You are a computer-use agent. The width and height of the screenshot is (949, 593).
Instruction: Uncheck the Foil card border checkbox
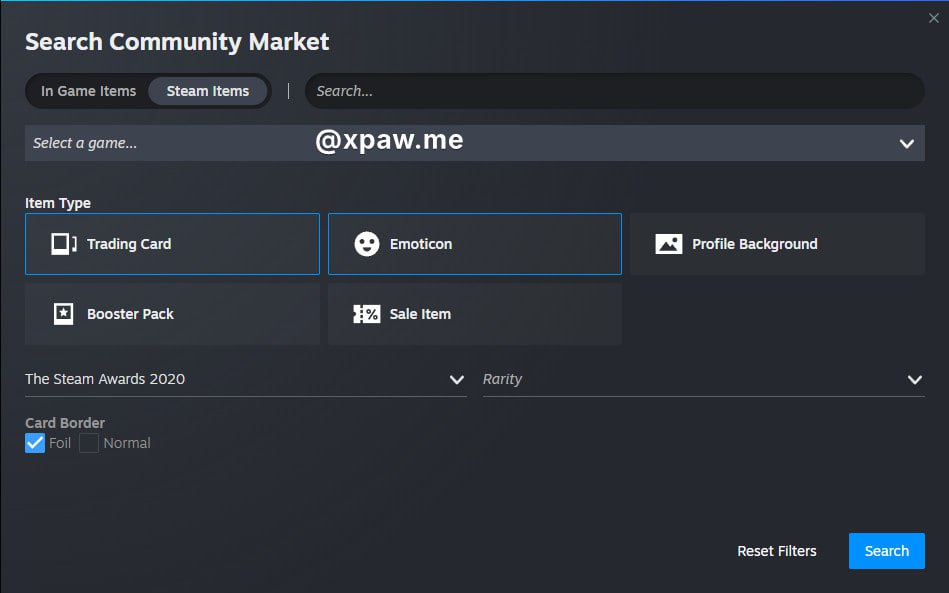(35, 443)
